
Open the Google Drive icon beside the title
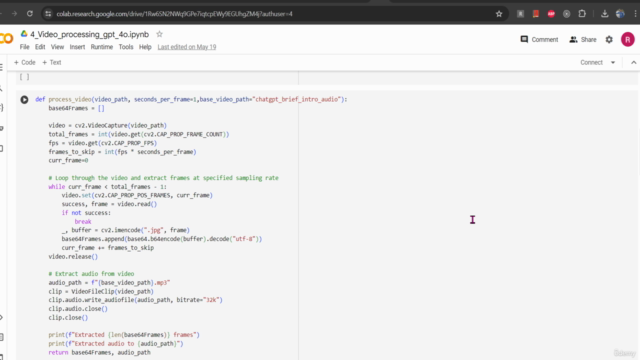pos(24,34)
